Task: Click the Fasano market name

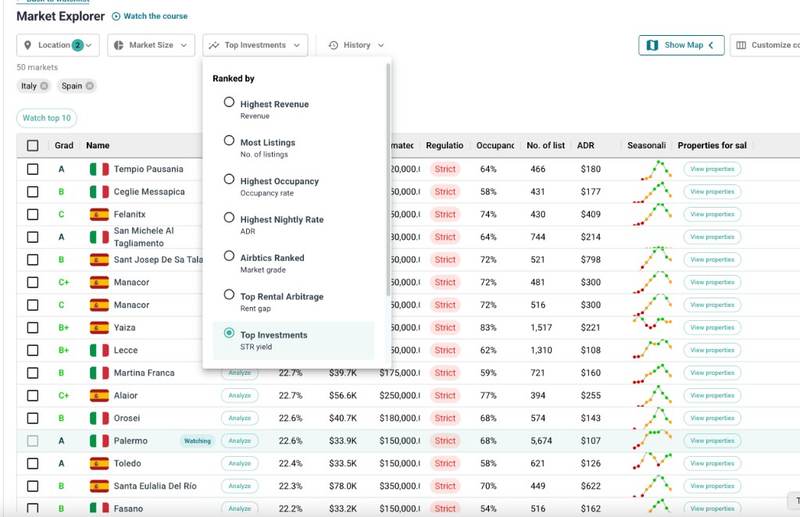Action: coord(128,508)
